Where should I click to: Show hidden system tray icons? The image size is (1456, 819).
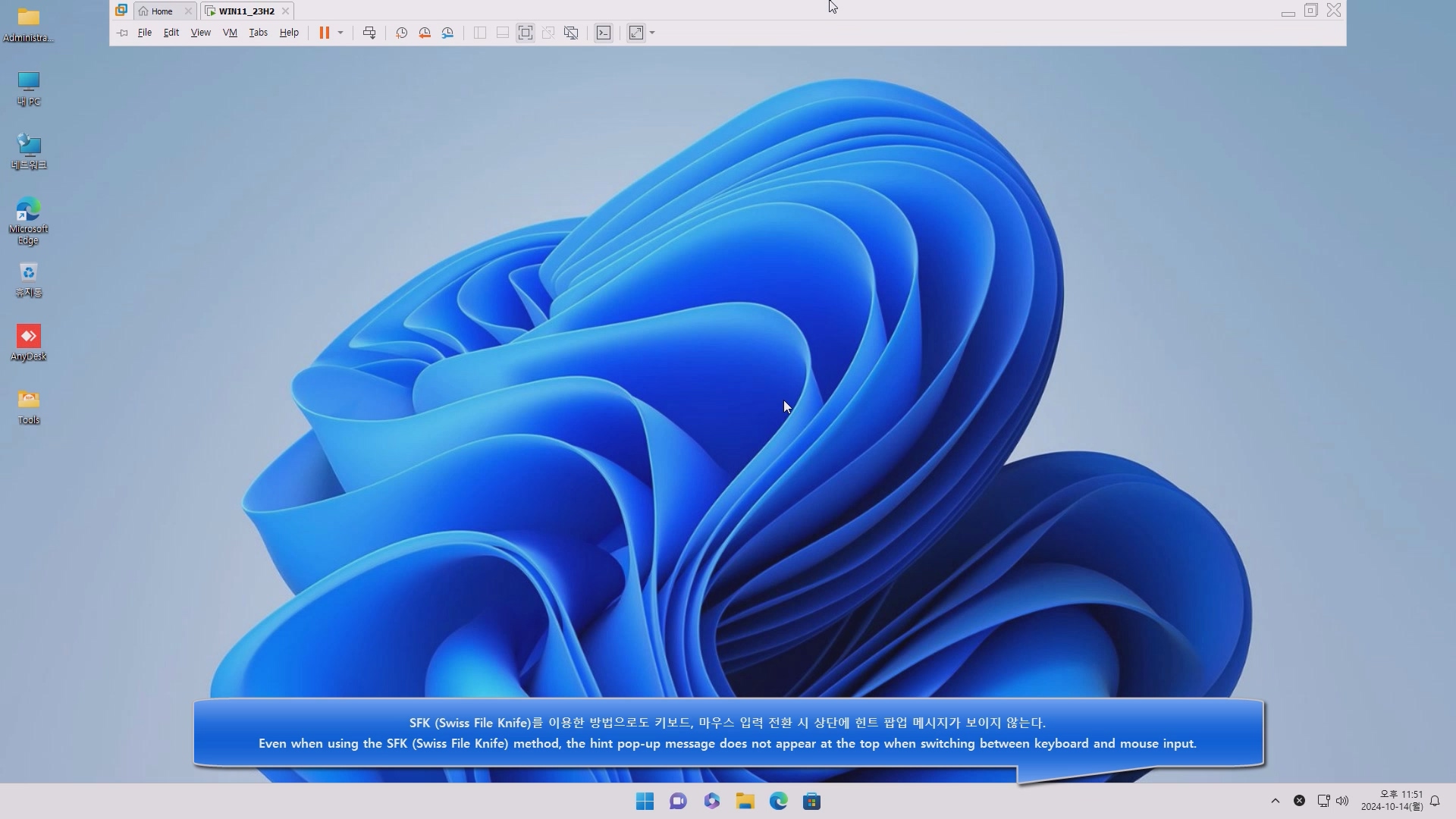pyautogui.click(x=1276, y=801)
